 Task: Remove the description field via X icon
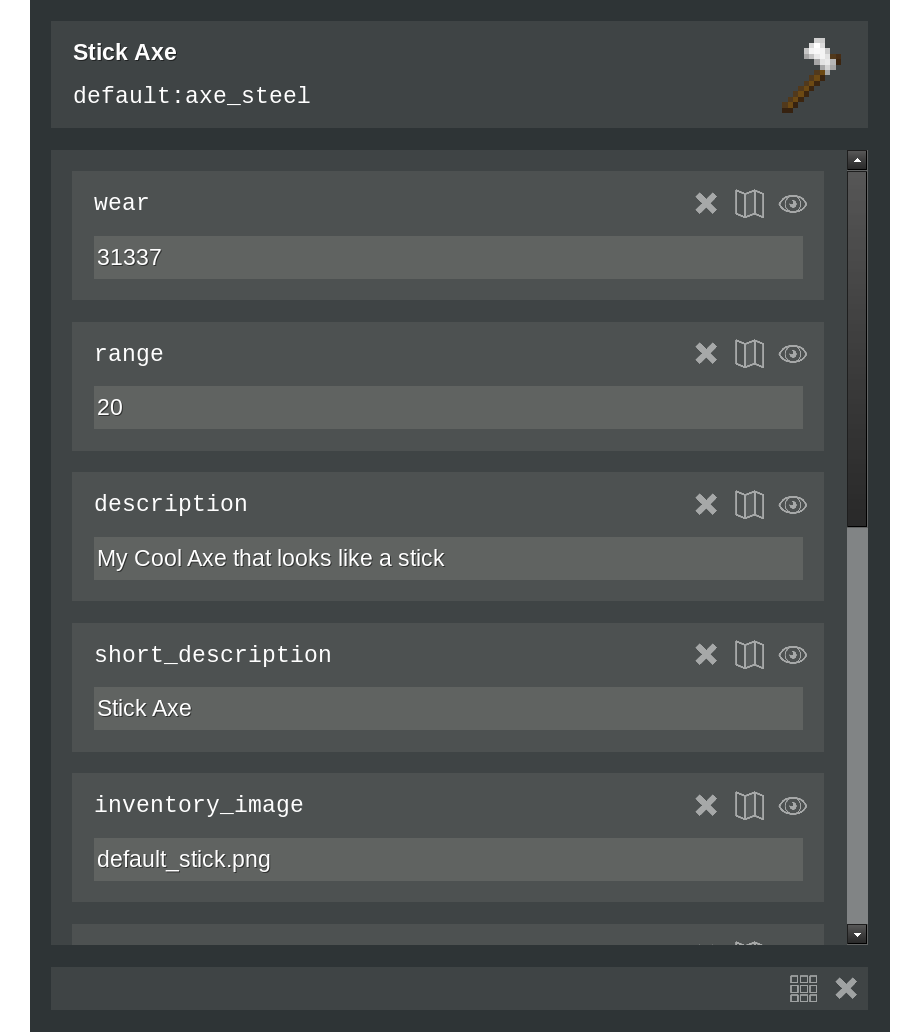[706, 505]
